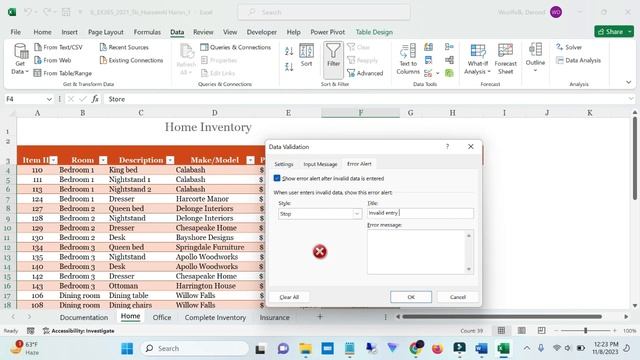Image resolution: width=640 pixels, height=360 pixels.
Task: Open Data Validation help question mark
Action: (447, 146)
